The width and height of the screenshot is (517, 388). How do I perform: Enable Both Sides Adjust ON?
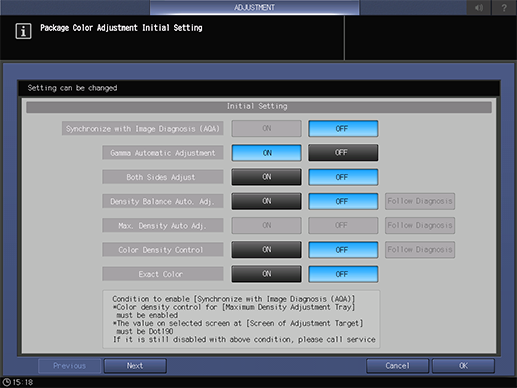coord(266,177)
